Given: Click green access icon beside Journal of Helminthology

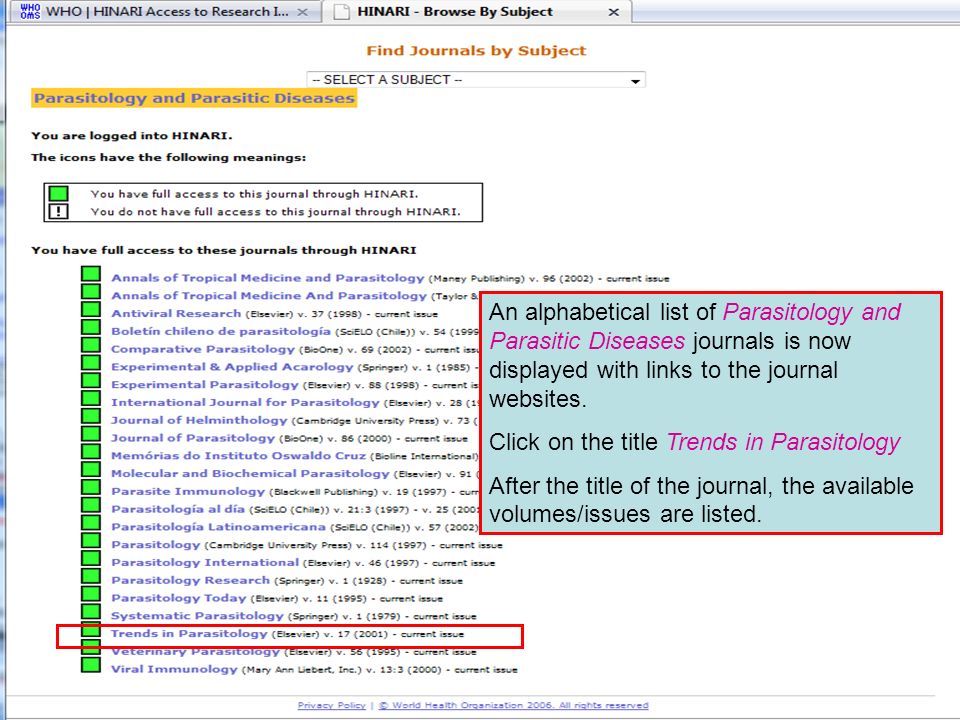Looking at the screenshot, I should click(x=91, y=416).
